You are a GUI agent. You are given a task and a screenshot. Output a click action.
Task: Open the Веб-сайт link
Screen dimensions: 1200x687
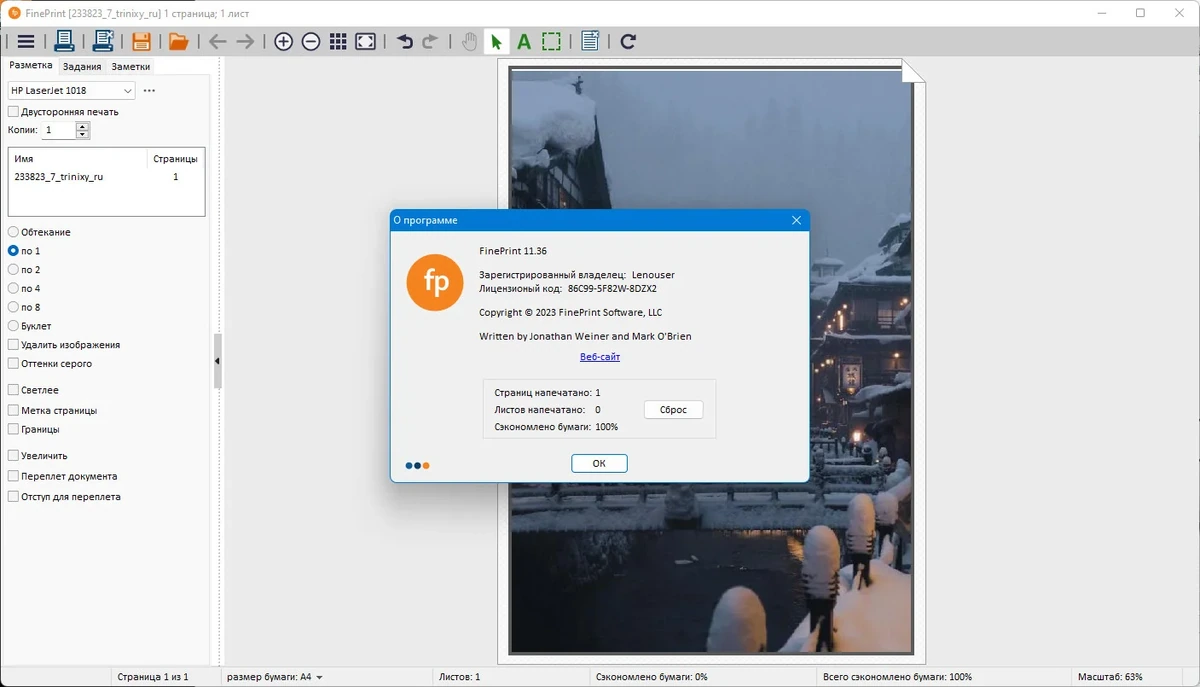pos(600,357)
